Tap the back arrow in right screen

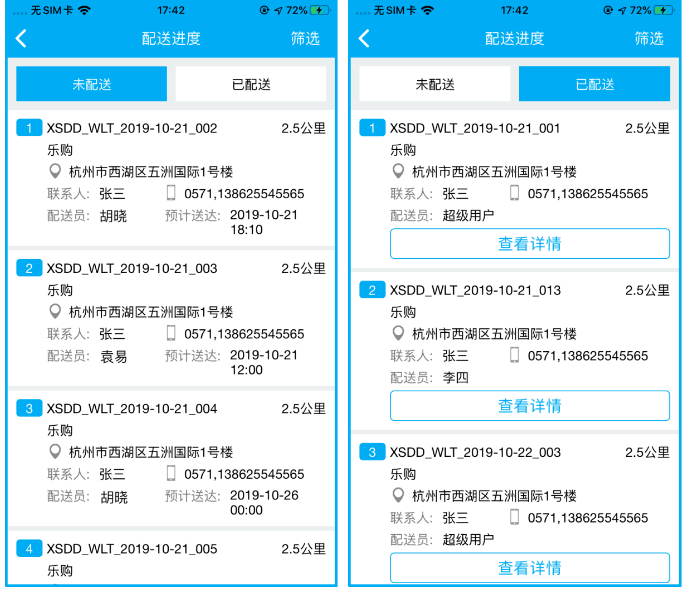[364, 38]
